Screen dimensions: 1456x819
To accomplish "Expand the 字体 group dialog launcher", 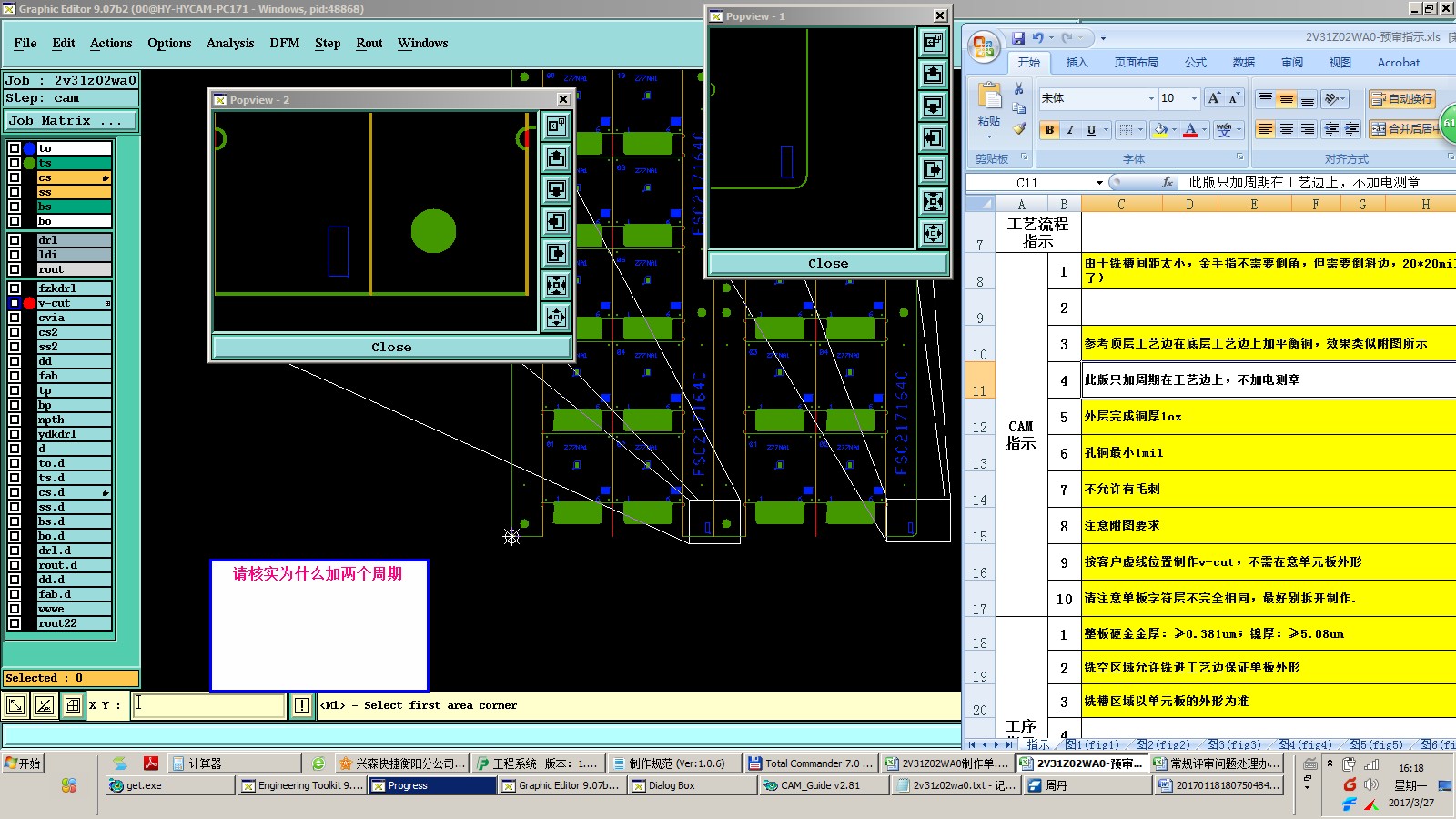I will [1239, 157].
